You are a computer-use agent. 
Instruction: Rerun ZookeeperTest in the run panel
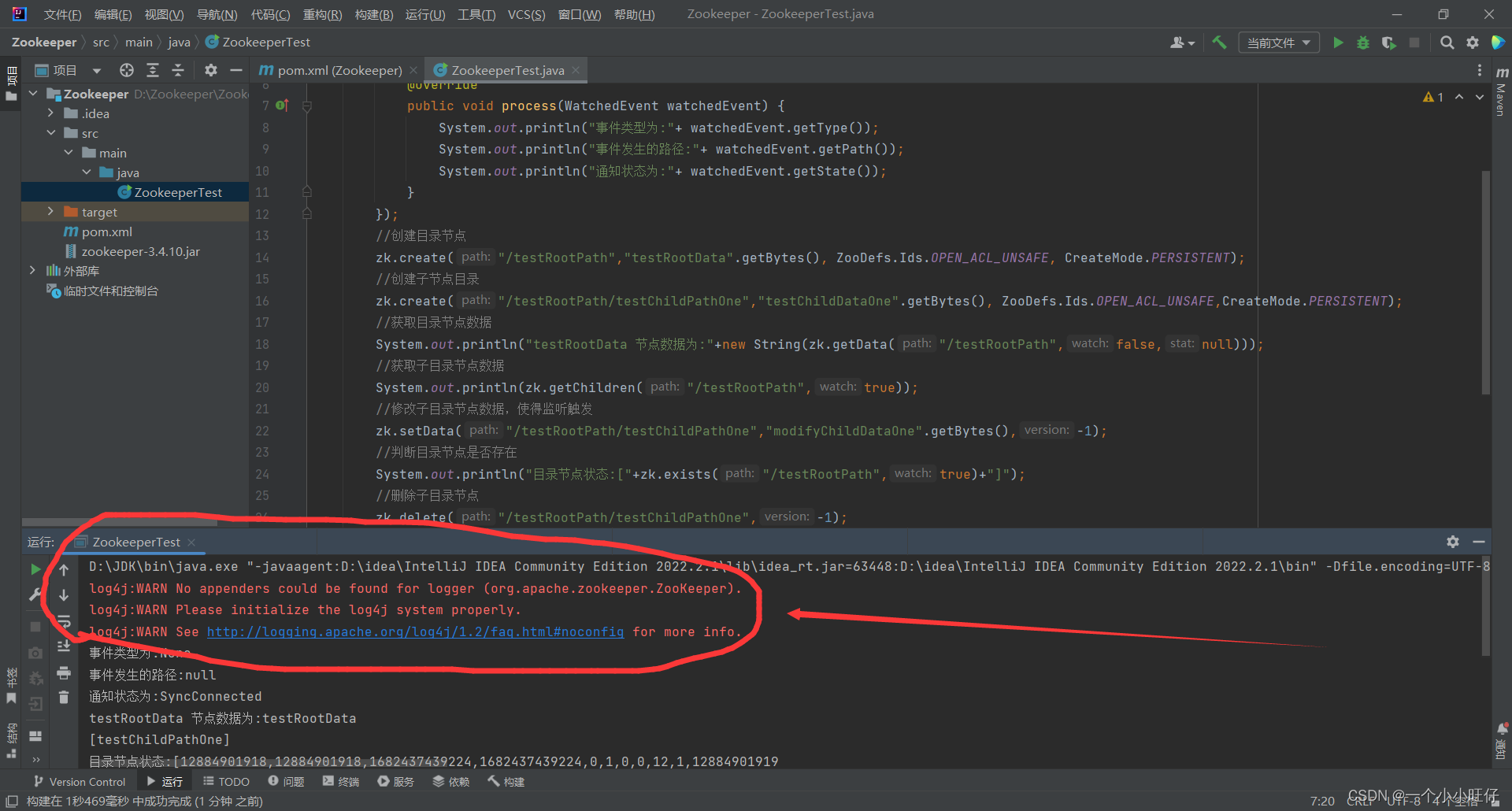35,568
